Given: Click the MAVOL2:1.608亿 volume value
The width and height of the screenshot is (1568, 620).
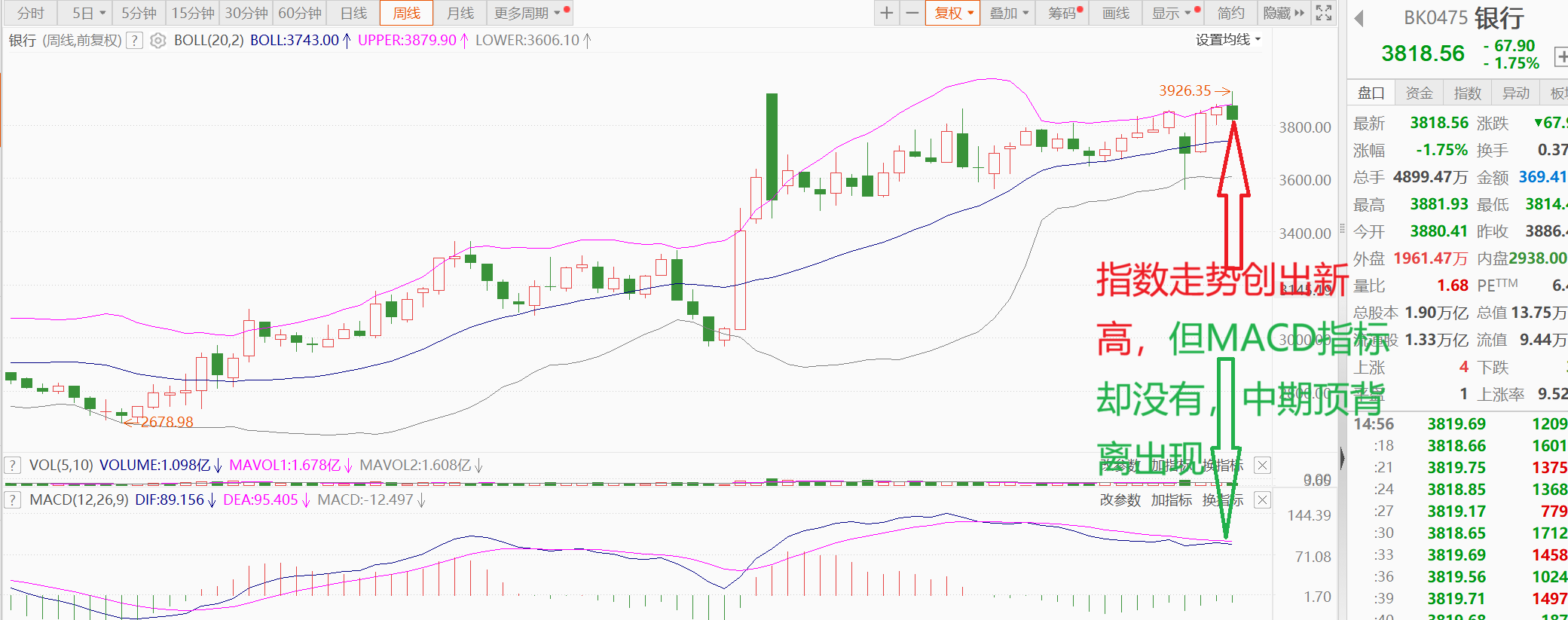Looking at the screenshot, I should pyautogui.click(x=415, y=466).
